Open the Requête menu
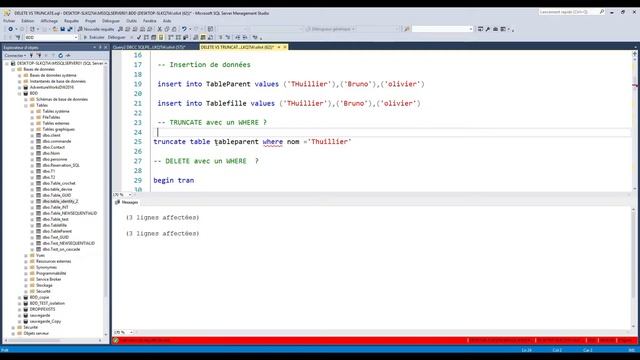Image resolution: width=640 pixels, height=360 pixels. click(71, 21)
